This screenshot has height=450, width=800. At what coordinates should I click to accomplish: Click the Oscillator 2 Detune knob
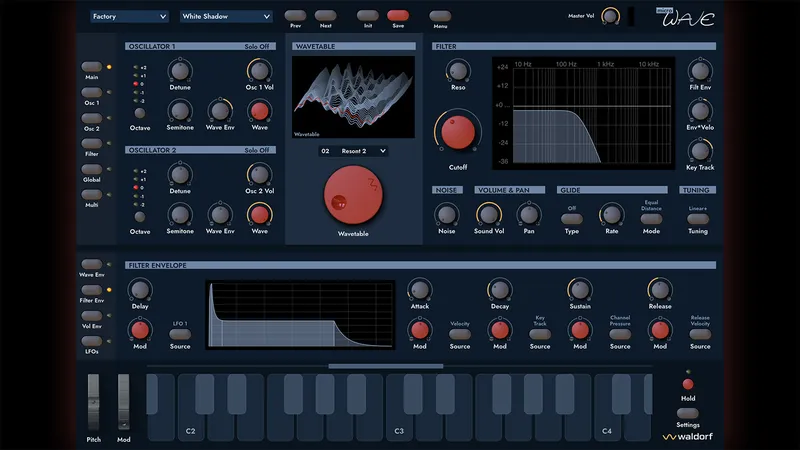(x=180, y=174)
